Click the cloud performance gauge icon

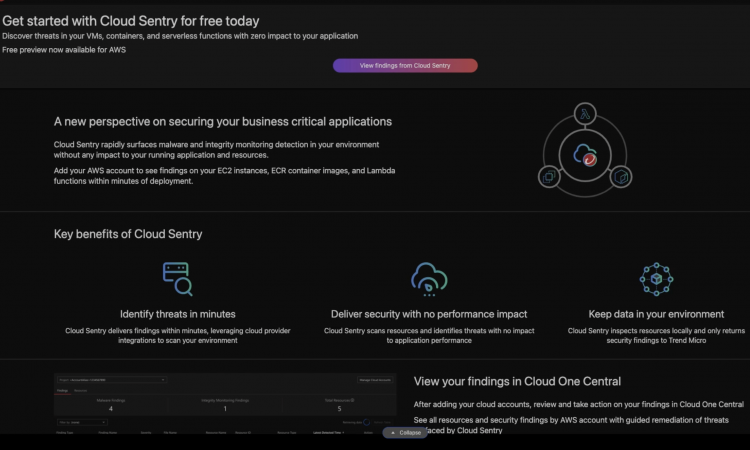(429, 278)
